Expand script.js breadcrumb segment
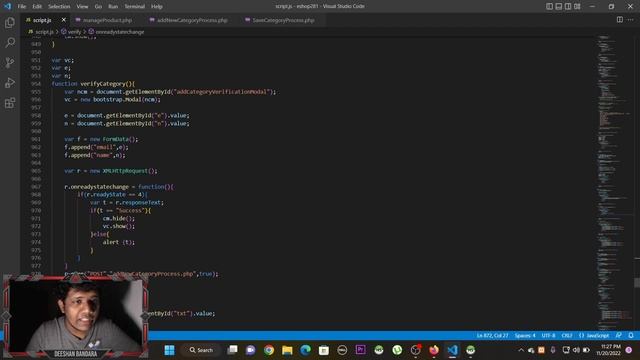 44,31
